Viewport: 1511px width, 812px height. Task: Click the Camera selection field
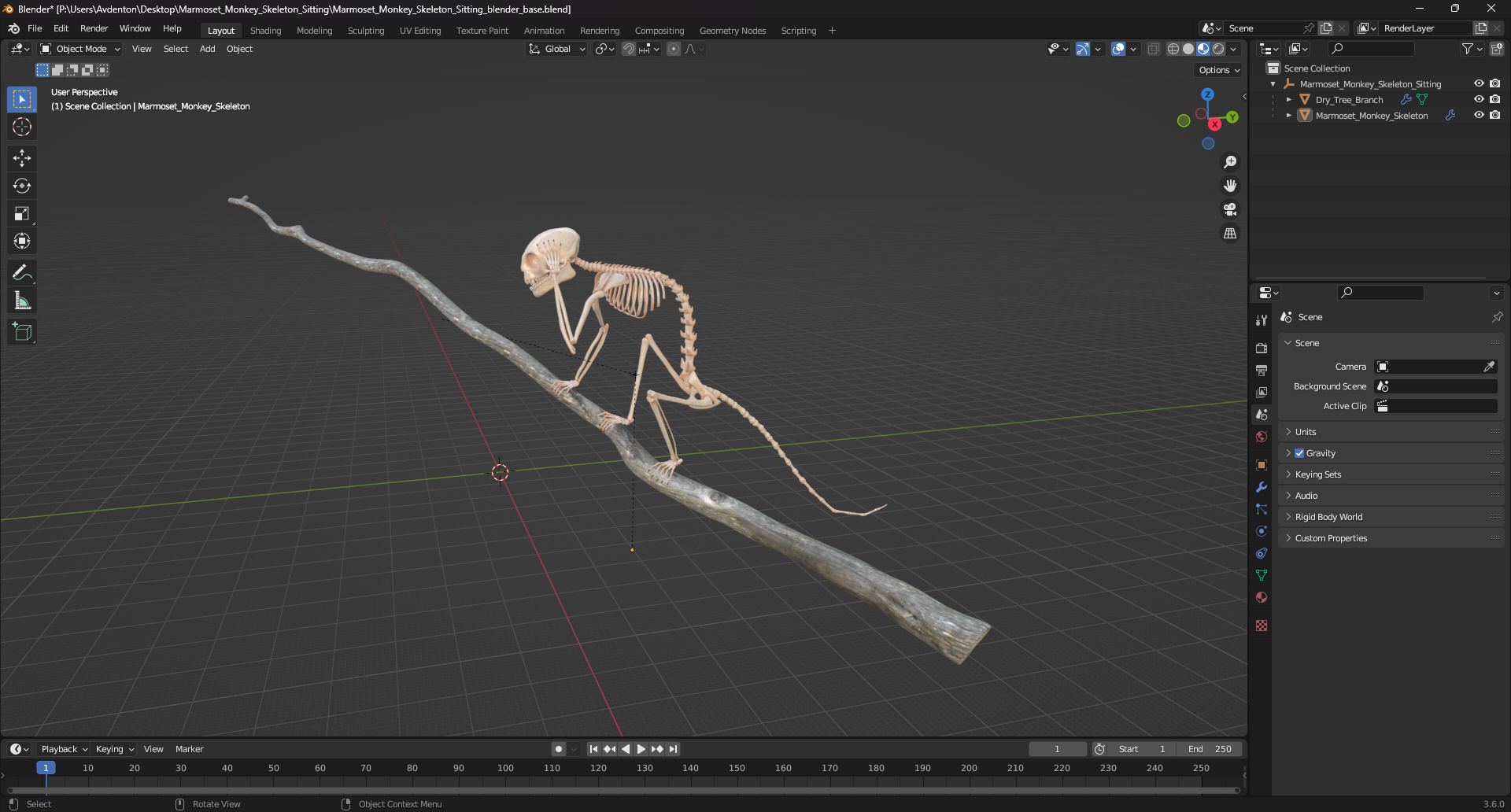[1435, 367]
